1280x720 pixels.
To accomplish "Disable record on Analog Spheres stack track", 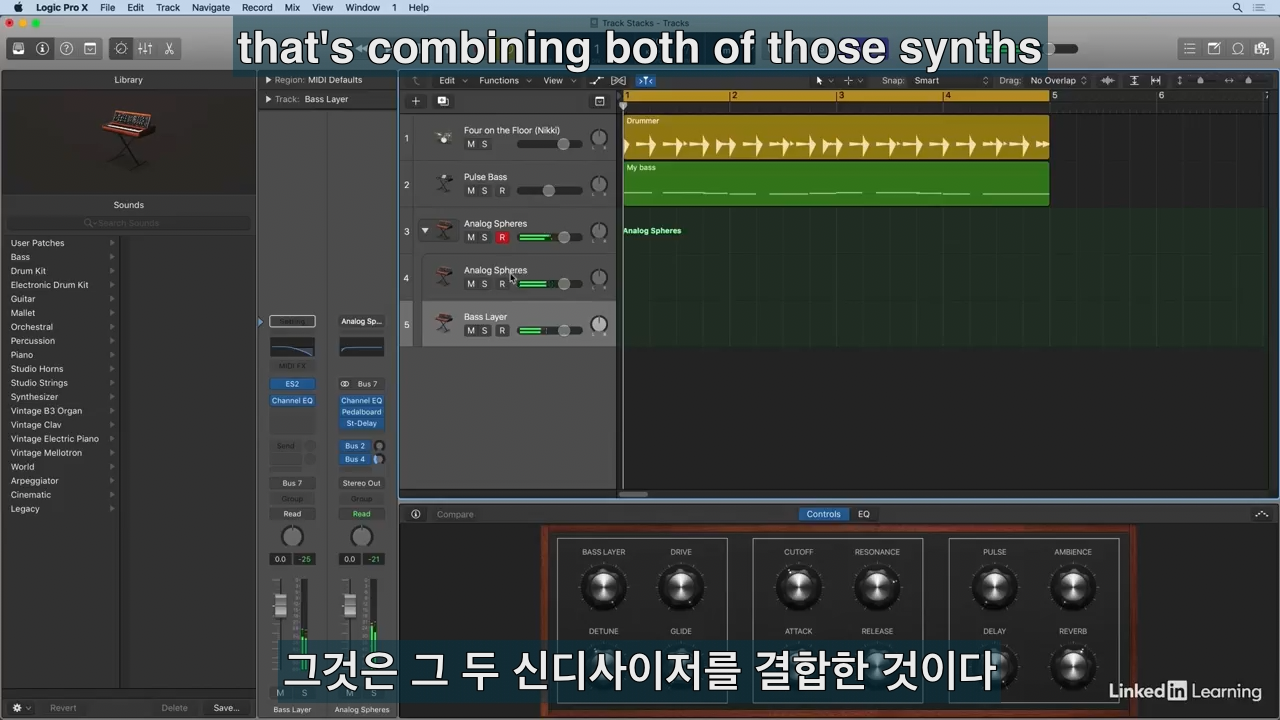I will 502,238.
